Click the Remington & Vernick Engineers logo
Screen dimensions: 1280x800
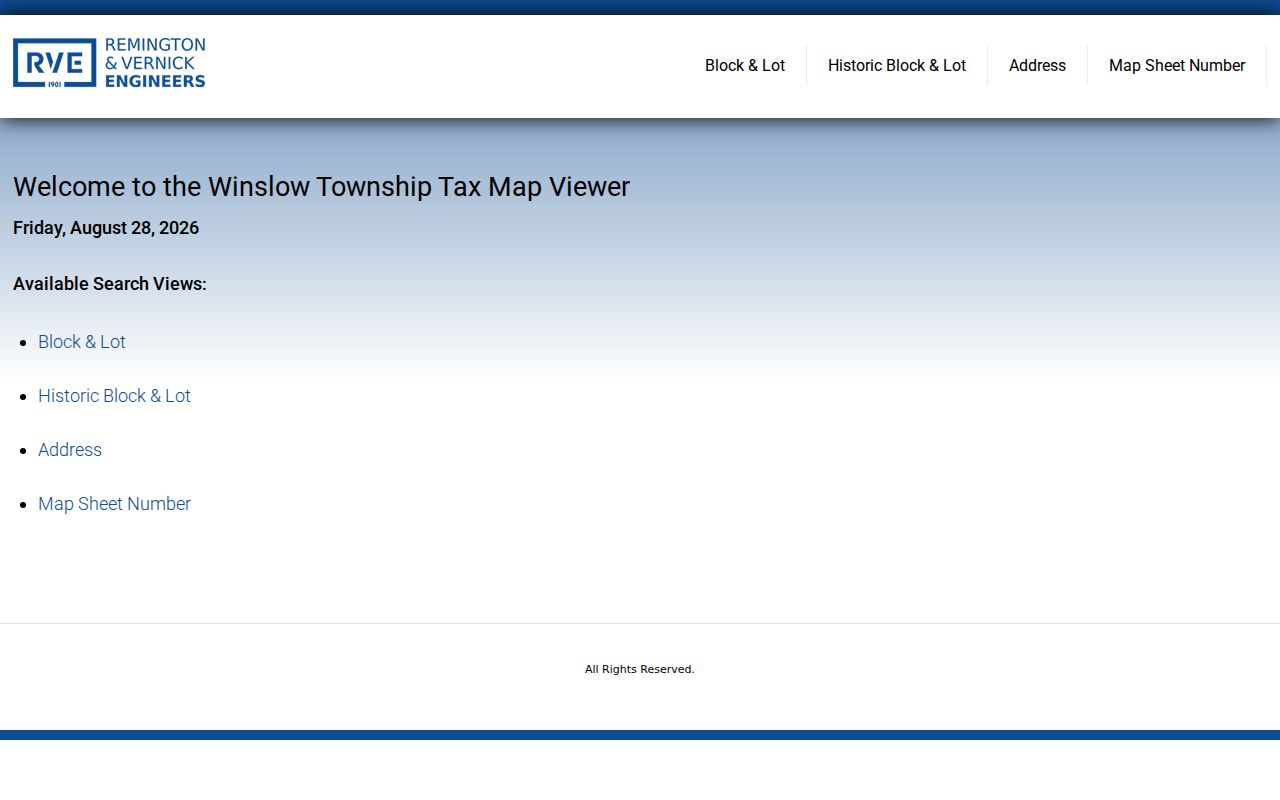click(109, 63)
